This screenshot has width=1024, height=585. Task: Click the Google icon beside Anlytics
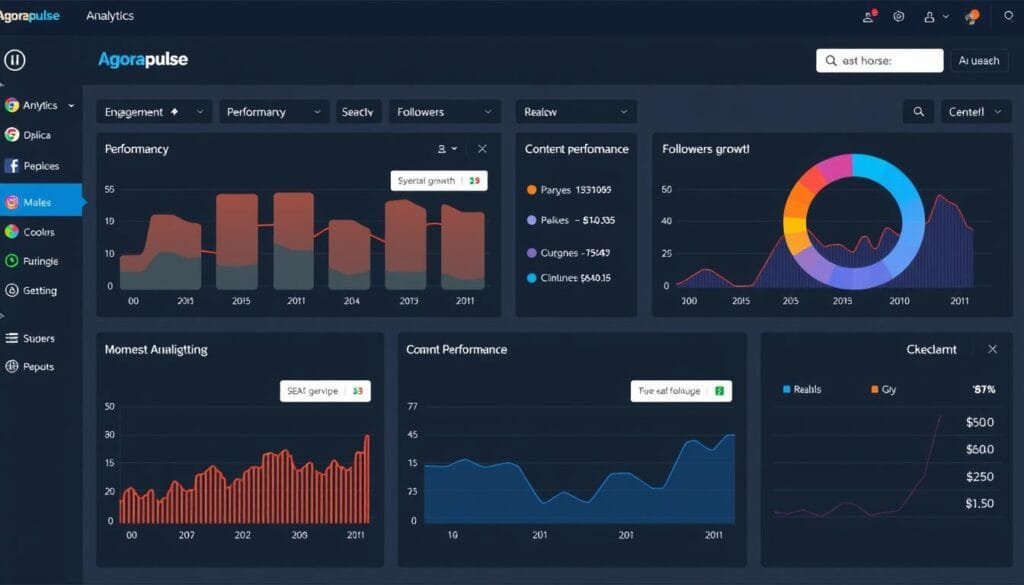pyautogui.click(x=12, y=105)
